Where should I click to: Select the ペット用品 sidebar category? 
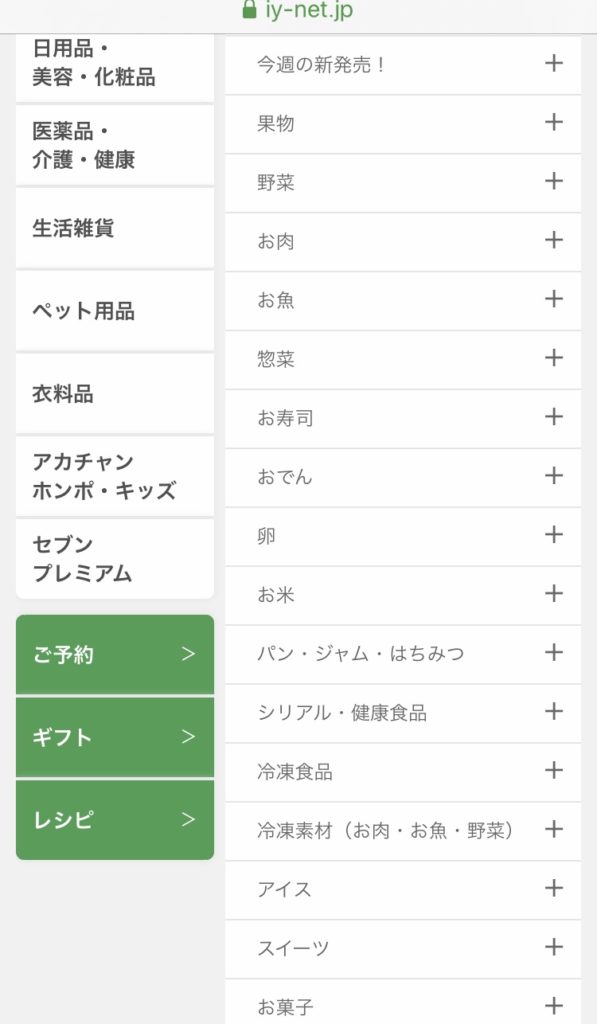pyautogui.click(x=115, y=311)
